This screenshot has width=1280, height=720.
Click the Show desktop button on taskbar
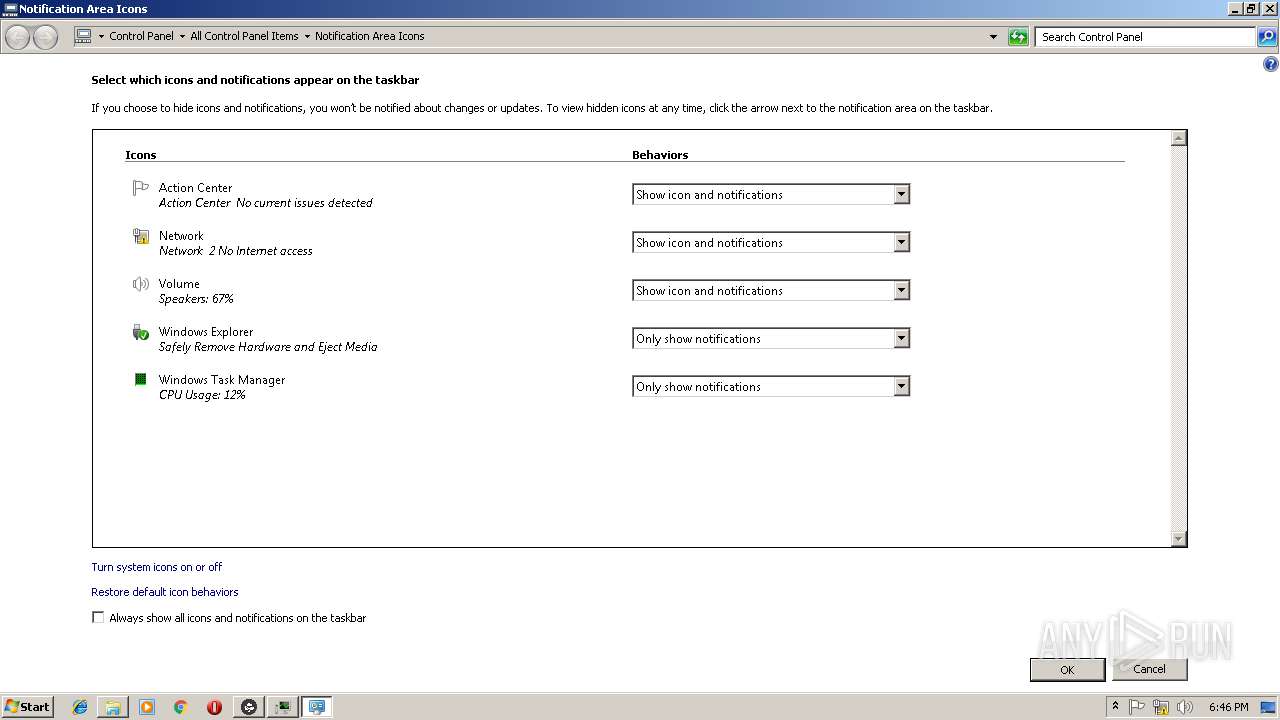(x=1270, y=707)
